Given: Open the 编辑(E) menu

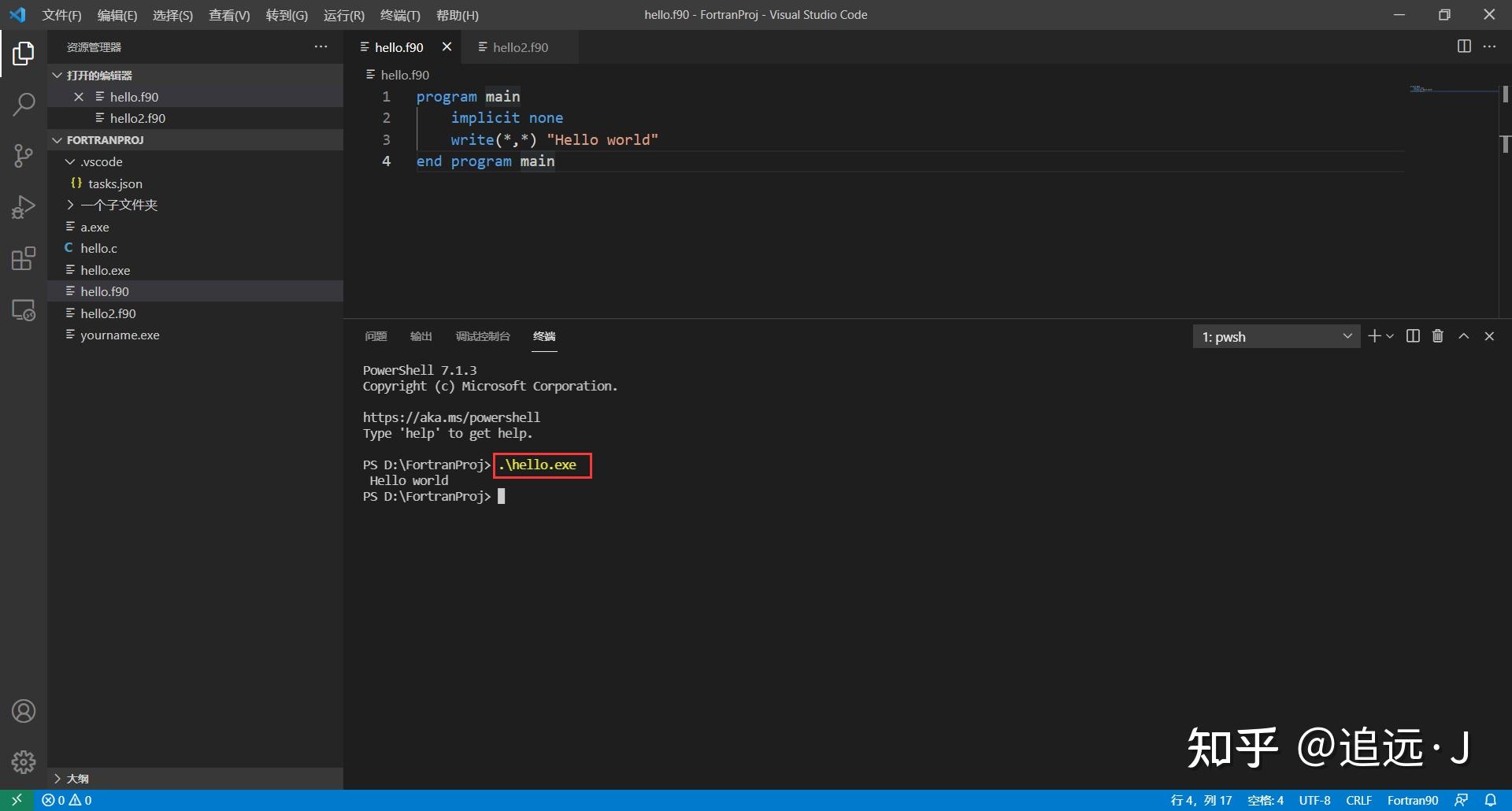Looking at the screenshot, I should (x=117, y=15).
